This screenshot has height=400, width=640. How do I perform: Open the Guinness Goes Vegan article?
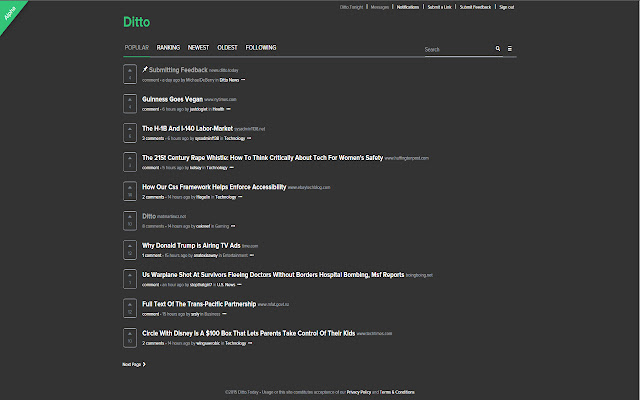[x=172, y=99]
